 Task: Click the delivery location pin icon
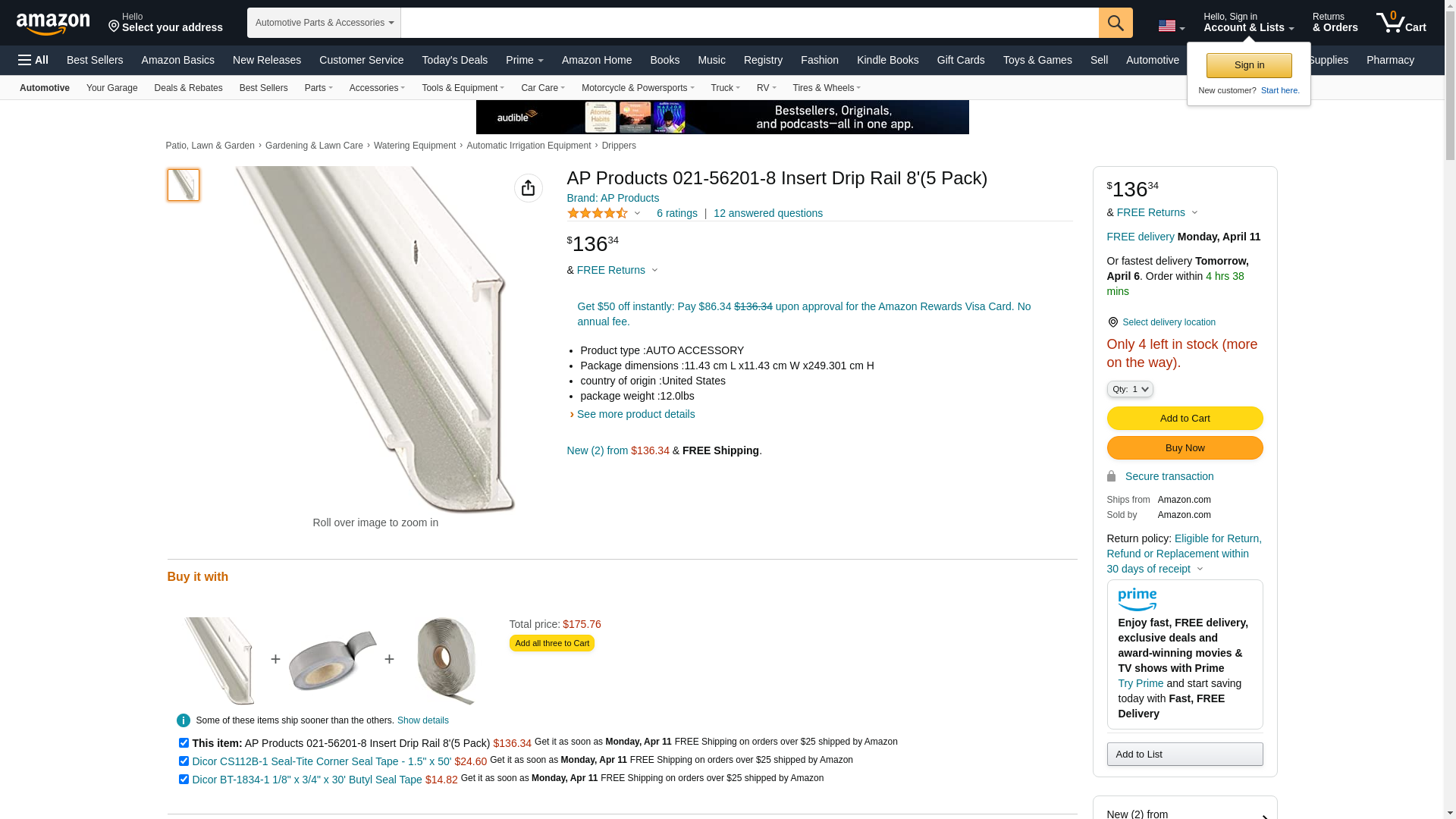[1112, 322]
